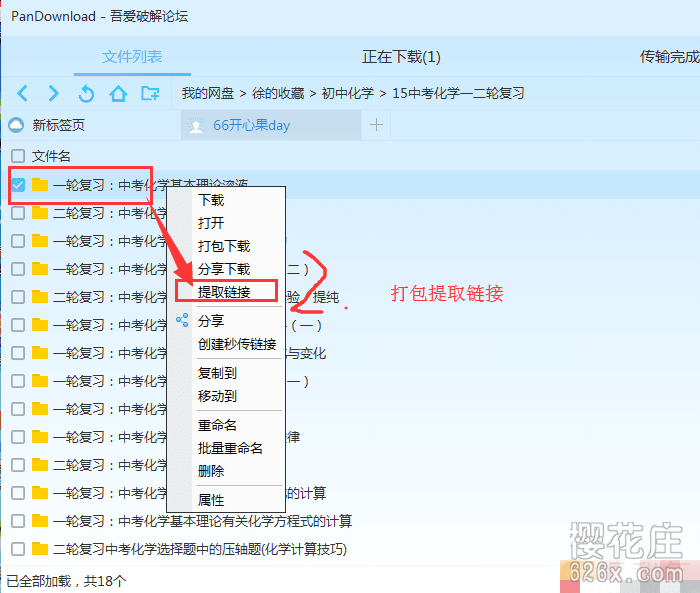Check the box of row ending 与变化
The image size is (700, 593).
pyautogui.click(x=18, y=353)
